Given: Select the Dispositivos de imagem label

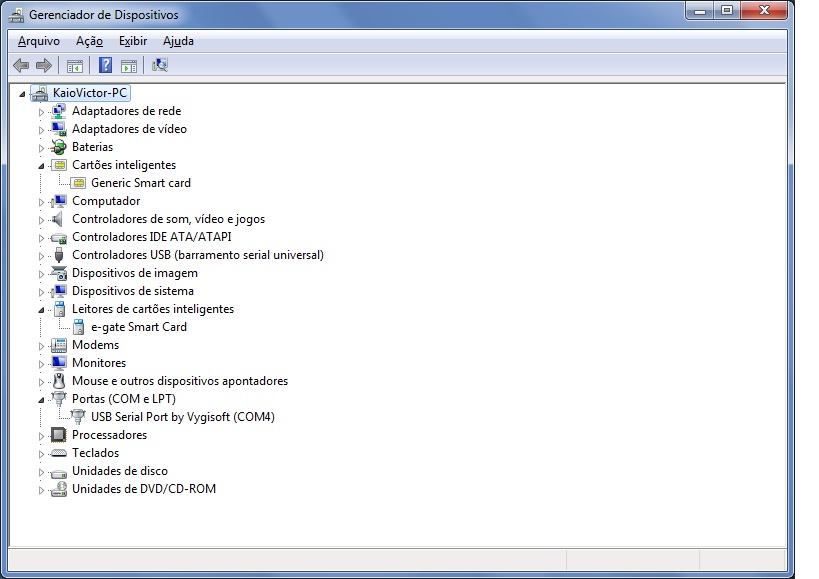Looking at the screenshot, I should point(135,273).
